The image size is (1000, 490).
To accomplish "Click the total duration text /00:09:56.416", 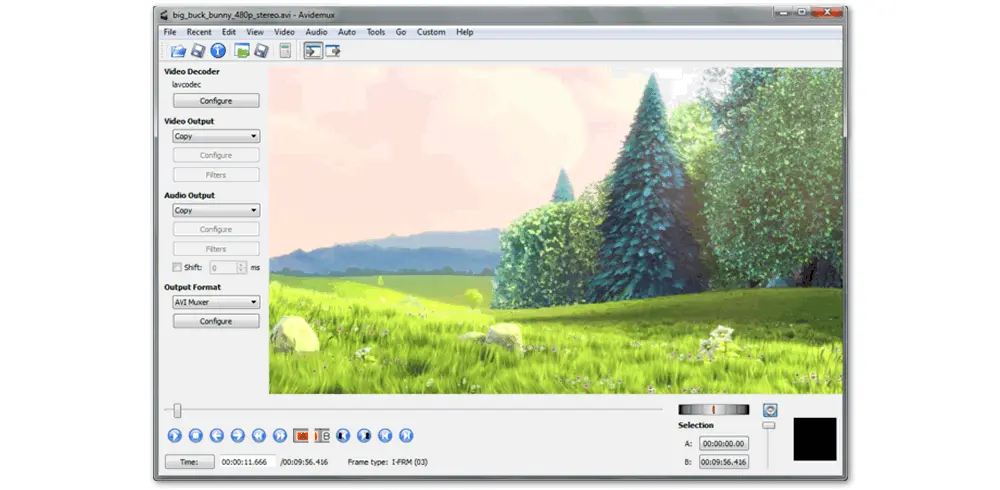I will (304, 462).
